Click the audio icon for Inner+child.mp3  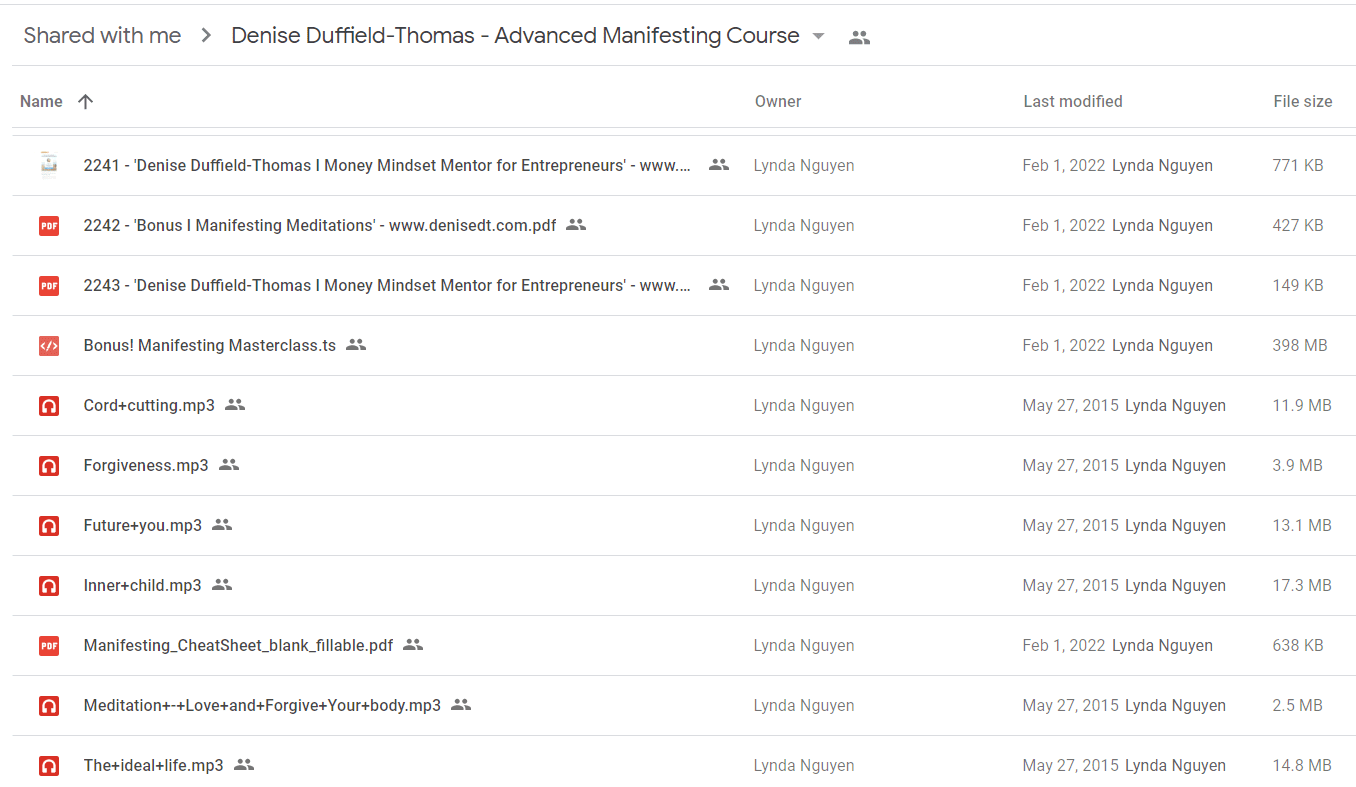point(49,586)
